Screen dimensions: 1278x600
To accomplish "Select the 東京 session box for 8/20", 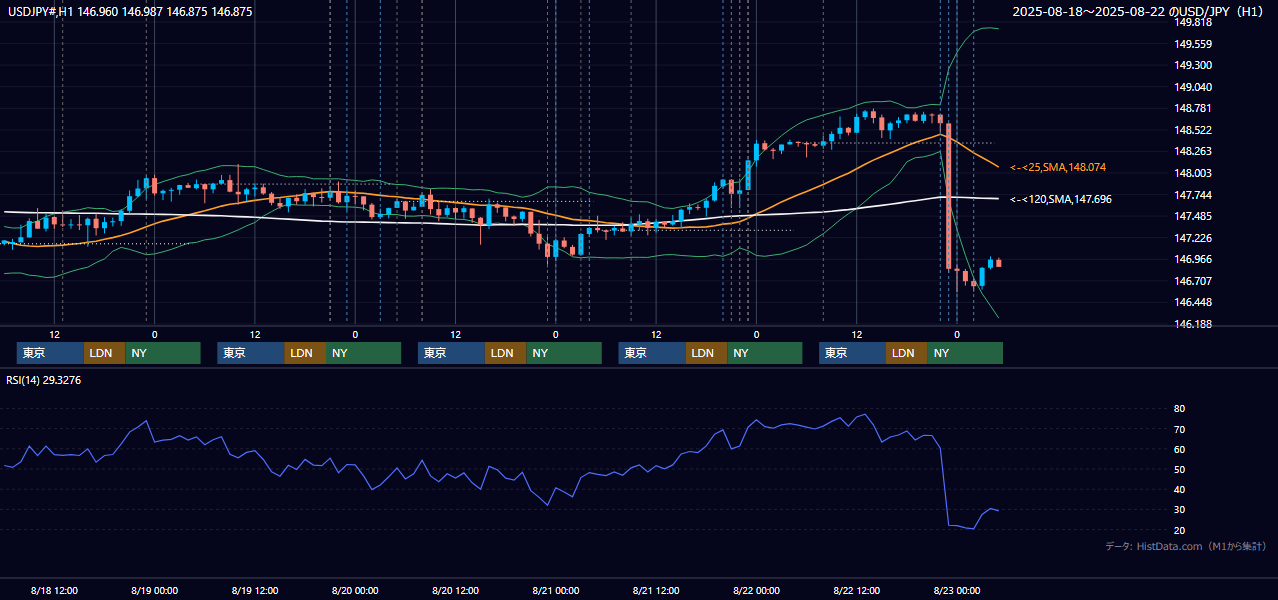I will (x=451, y=353).
